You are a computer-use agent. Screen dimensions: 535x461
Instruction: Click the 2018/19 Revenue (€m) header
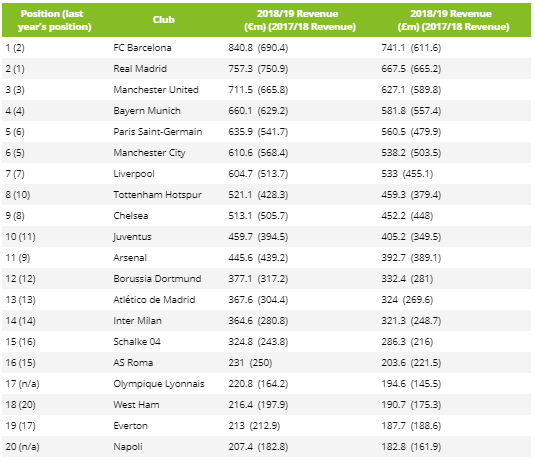(x=300, y=20)
